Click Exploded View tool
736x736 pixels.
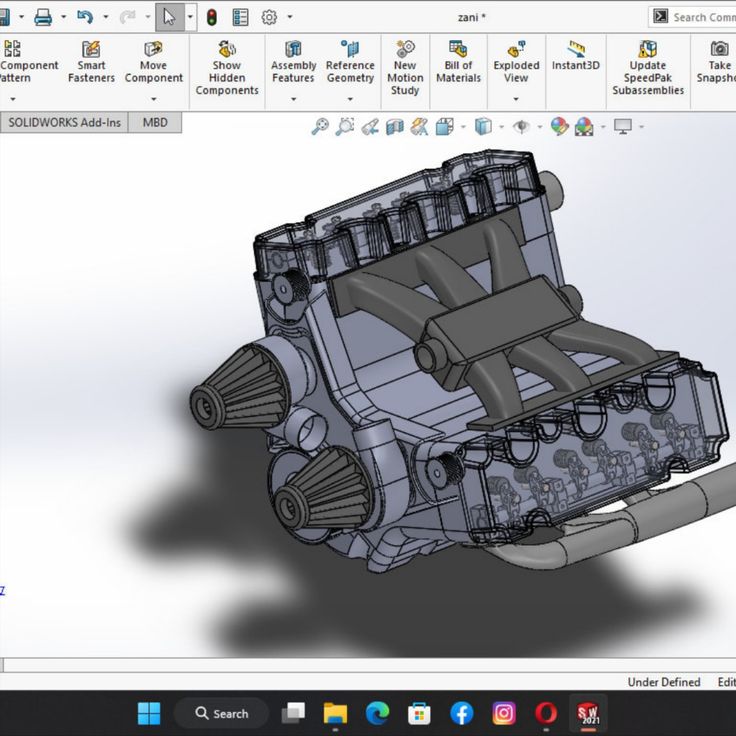pos(516,62)
